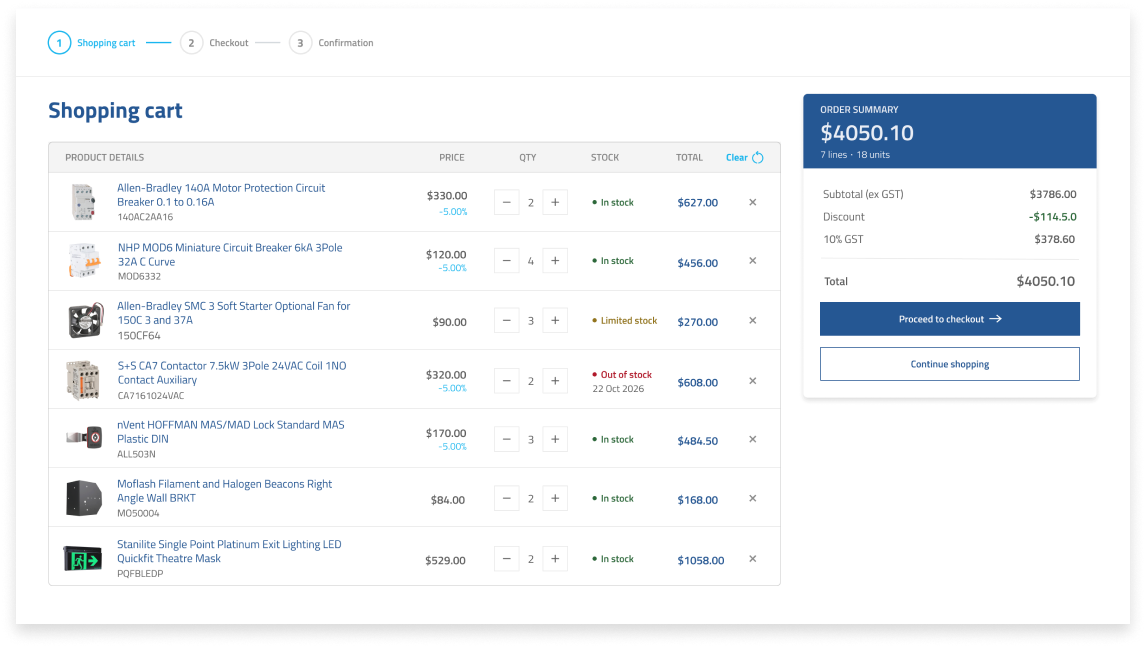Open S+S CA7 Contactor product link
Screen dimensions: 1146x648
click(232, 373)
